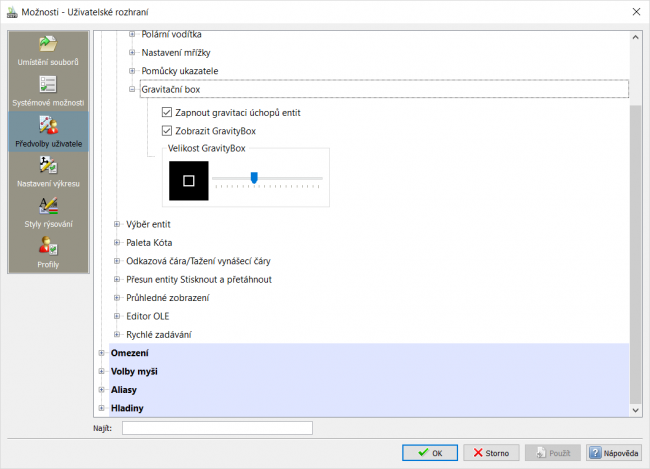This screenshot has height=469, width=650.
Task: Click the GravityBox size preview box
Action: (189, 181)
